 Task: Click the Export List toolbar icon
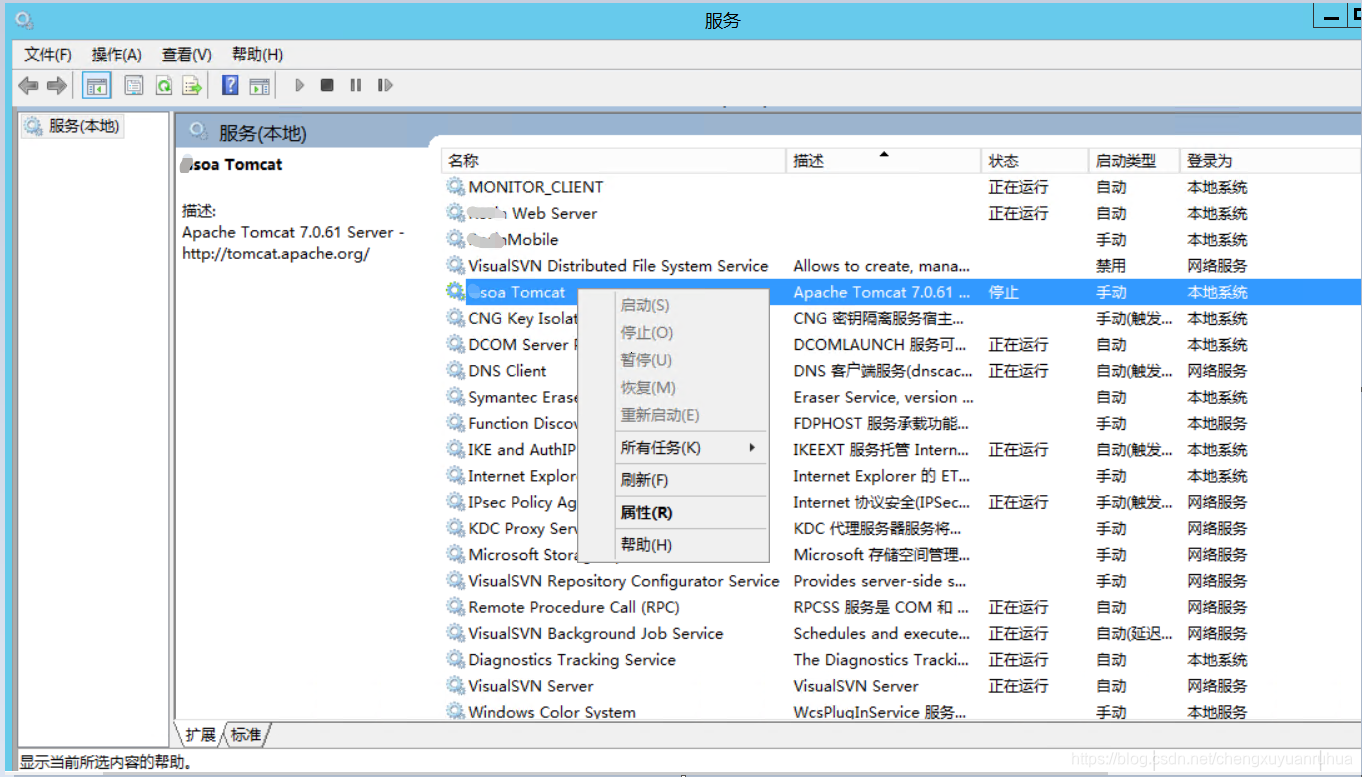point(192,86)
